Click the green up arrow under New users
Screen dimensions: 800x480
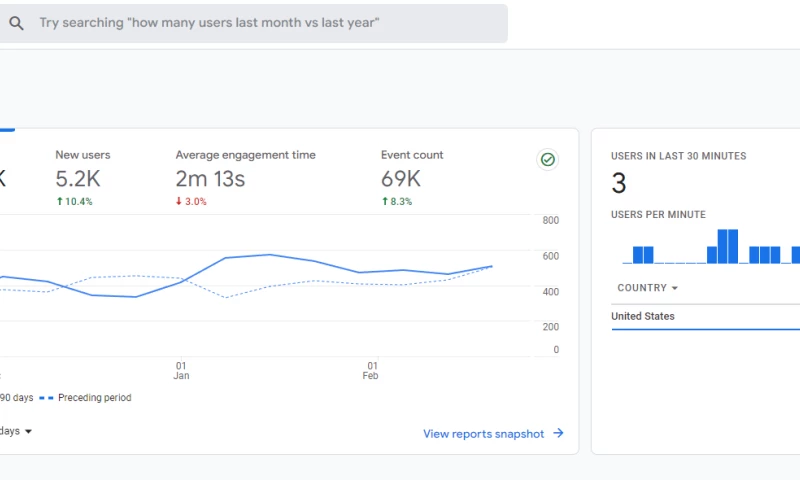coord(59,202)
